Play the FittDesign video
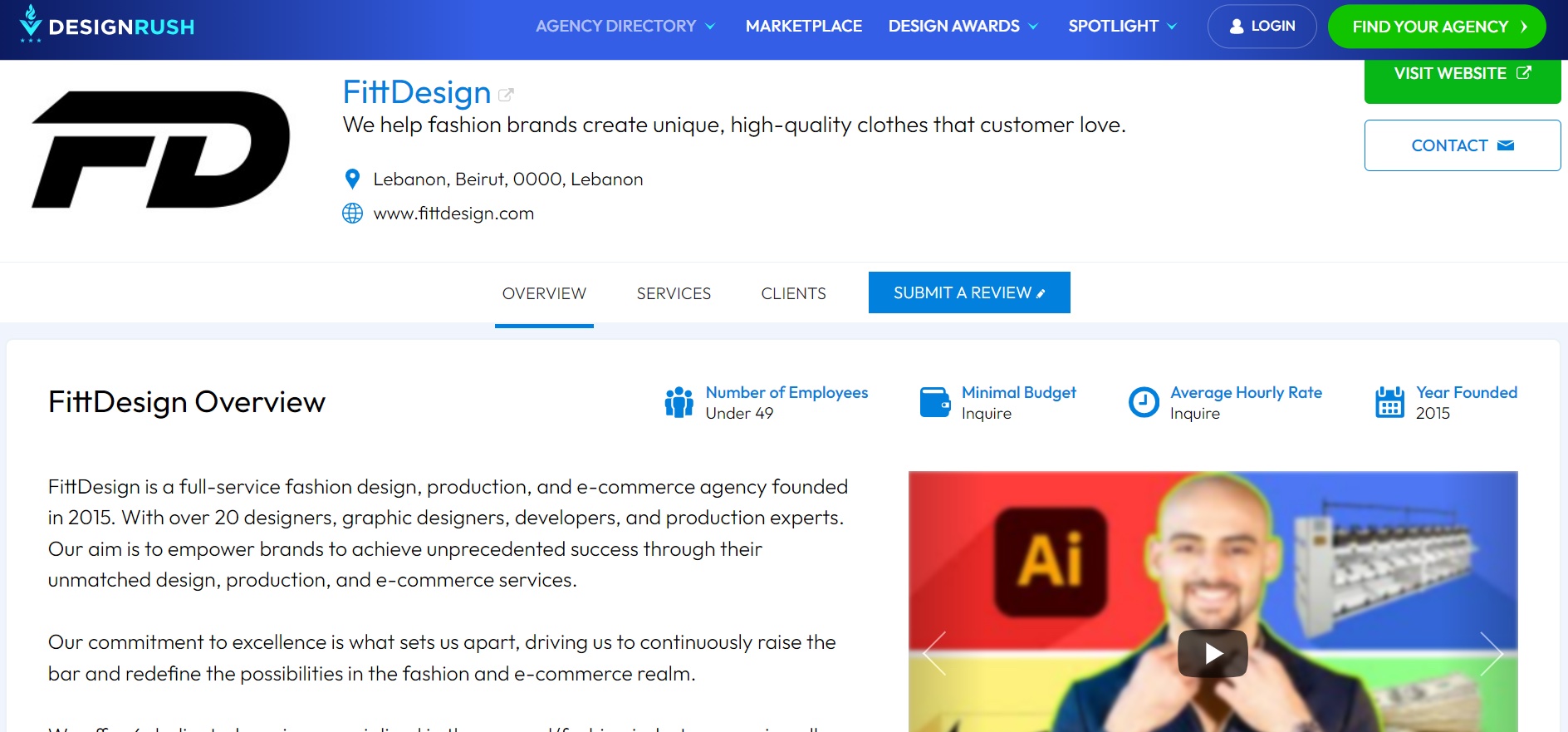Image resolution: width=1568 pixels, height=732 pixels. coord(1213,653)
